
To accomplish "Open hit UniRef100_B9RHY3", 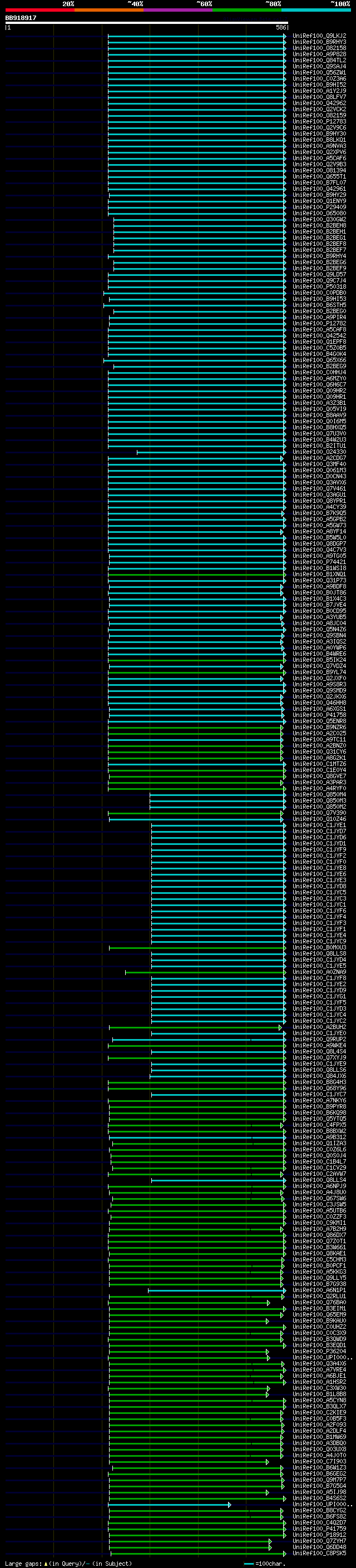I will click(x=319, y=42).
